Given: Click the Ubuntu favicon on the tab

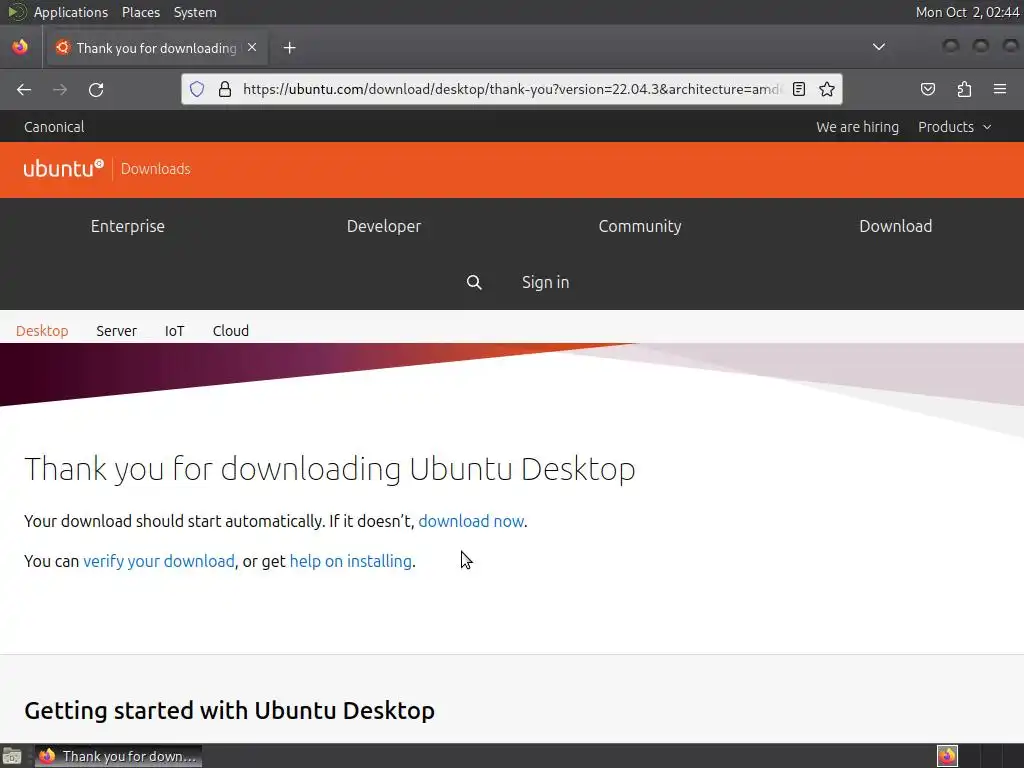Looking at the screenshot, I should [x=63, y=48].
